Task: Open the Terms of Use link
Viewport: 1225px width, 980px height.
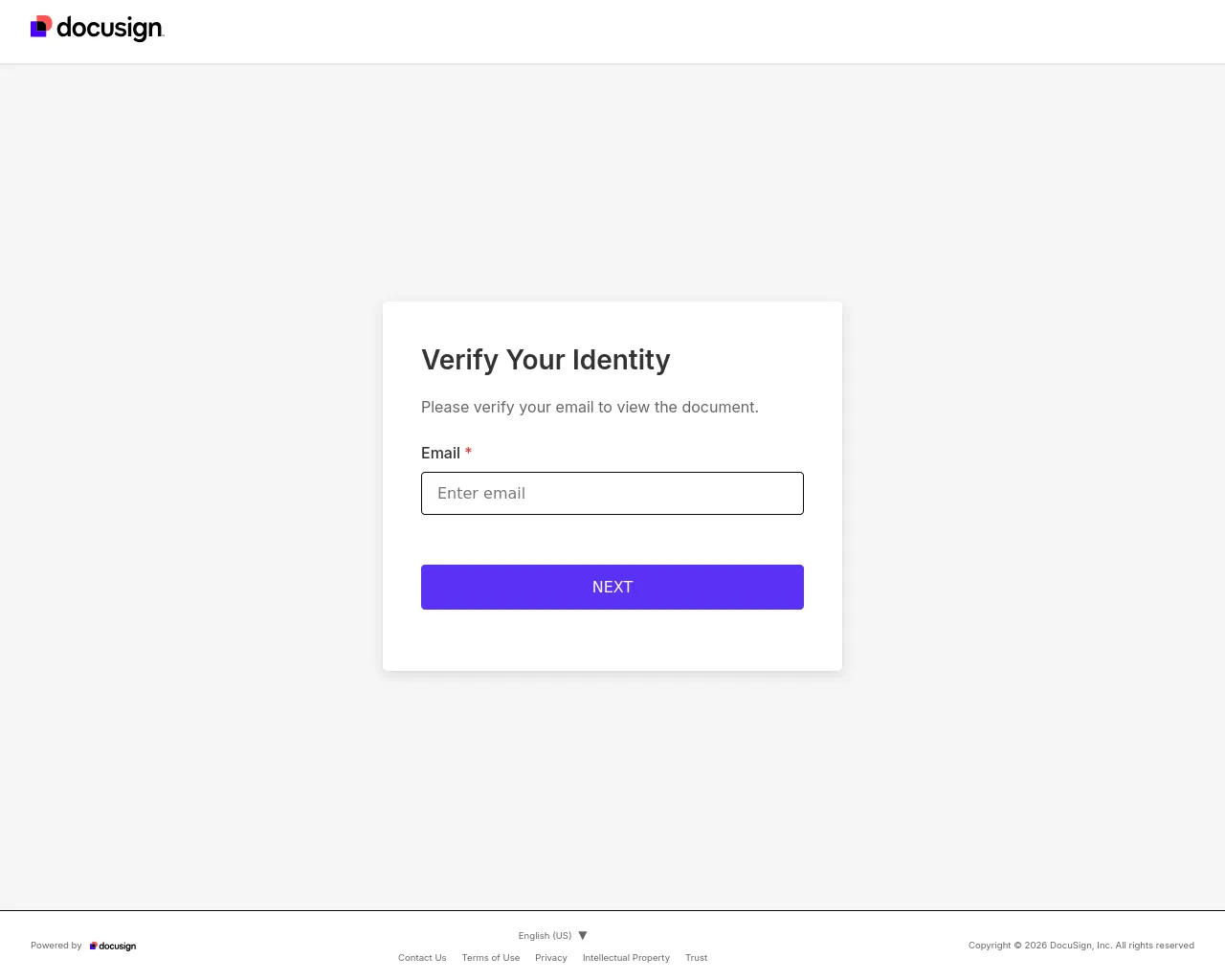Action: pos(491,957)
